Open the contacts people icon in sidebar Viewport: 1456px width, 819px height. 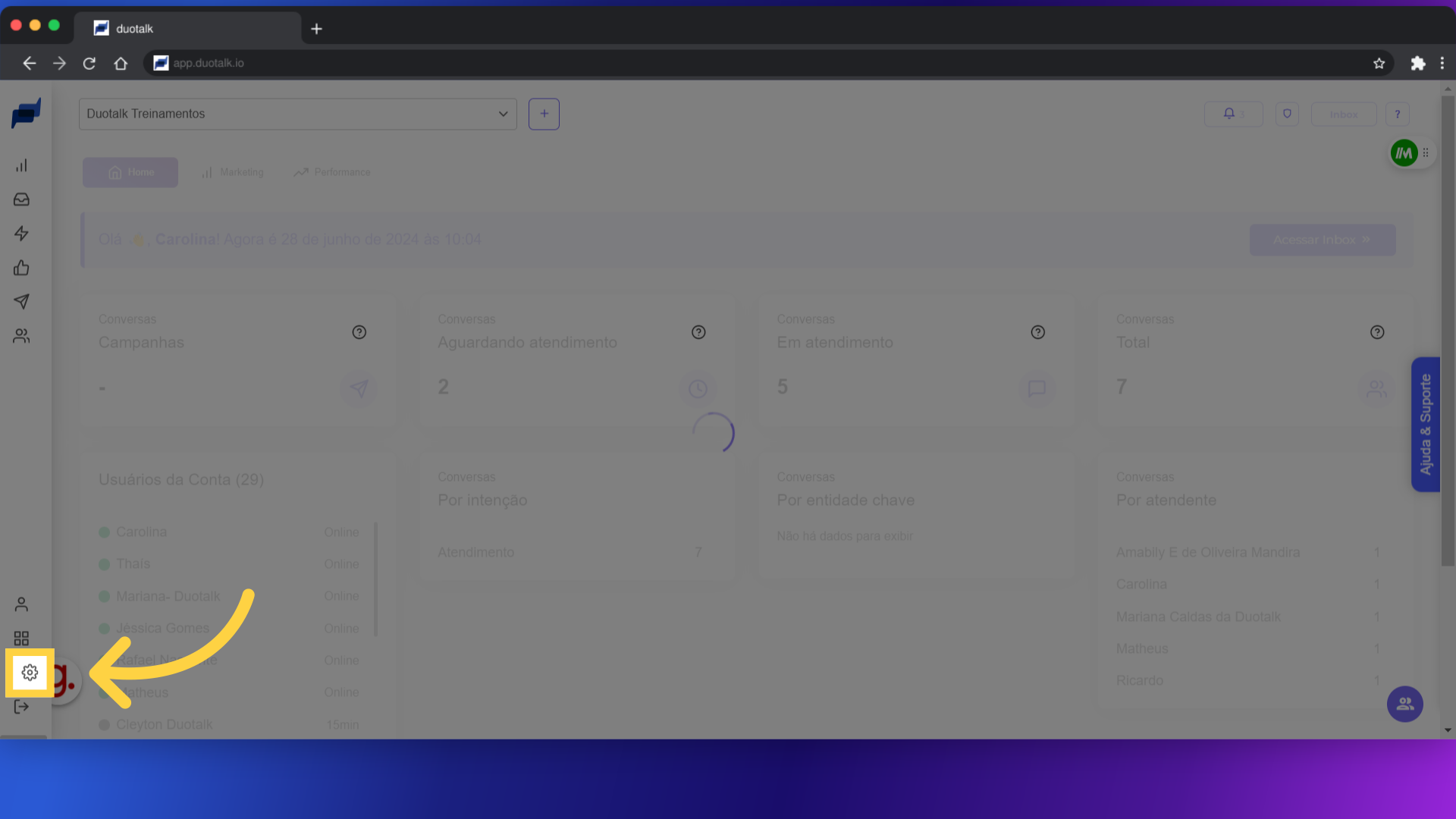coord(21,336)
